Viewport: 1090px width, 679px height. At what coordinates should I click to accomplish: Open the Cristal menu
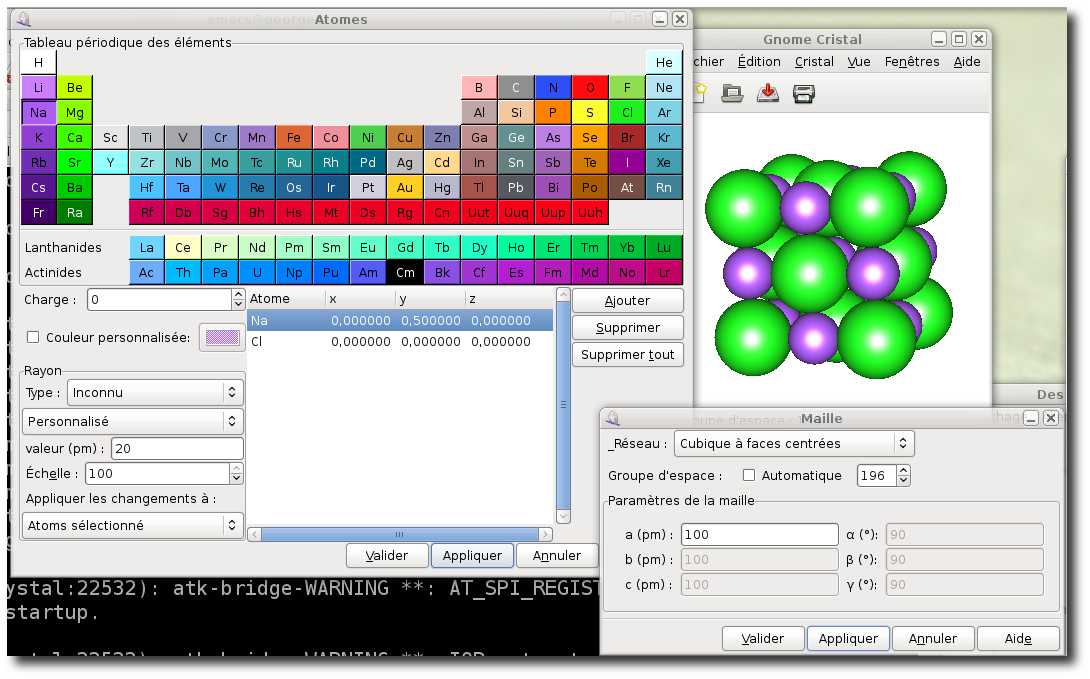tap(814, 62)
